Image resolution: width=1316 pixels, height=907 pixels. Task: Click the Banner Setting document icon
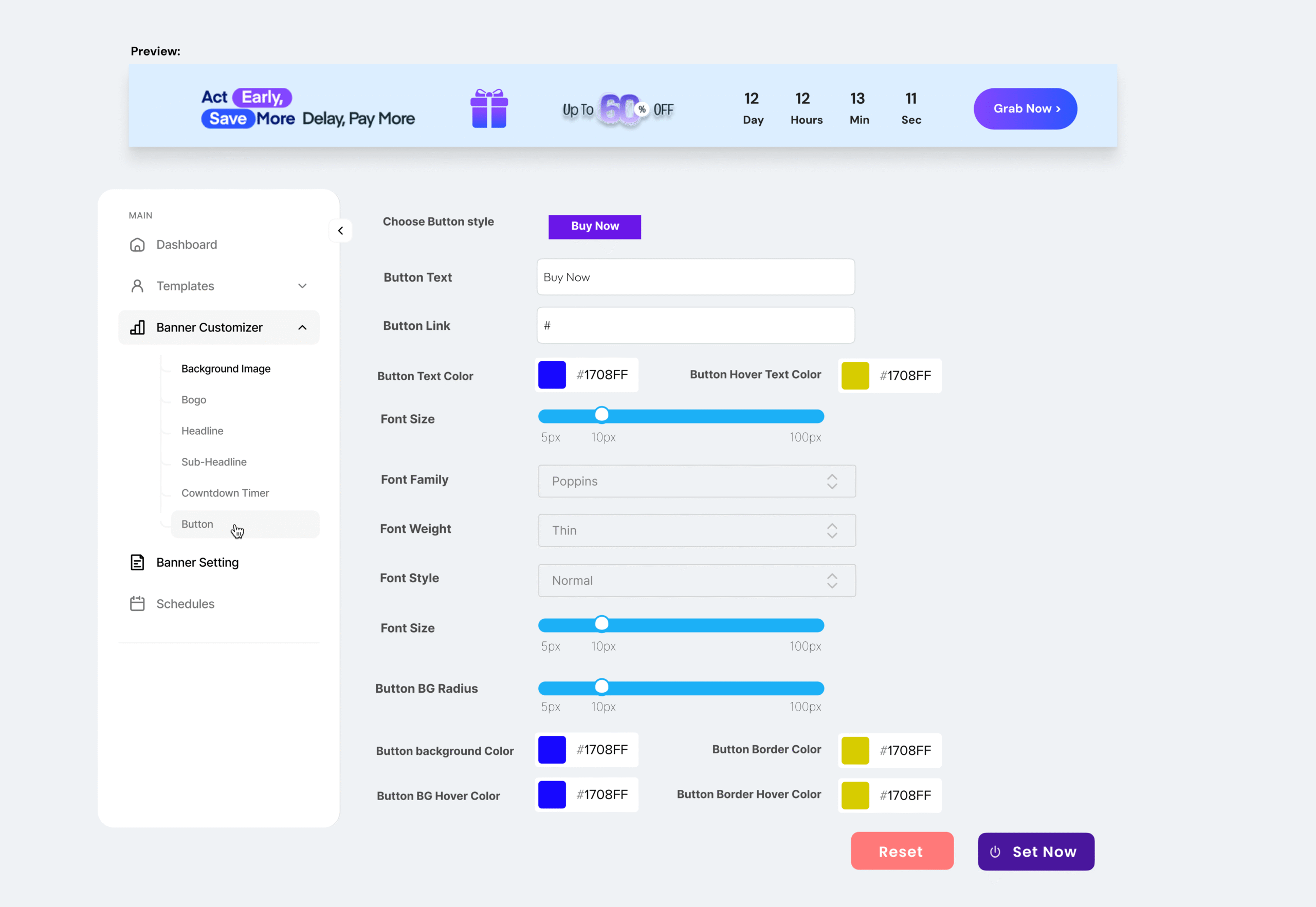[137, 562]
